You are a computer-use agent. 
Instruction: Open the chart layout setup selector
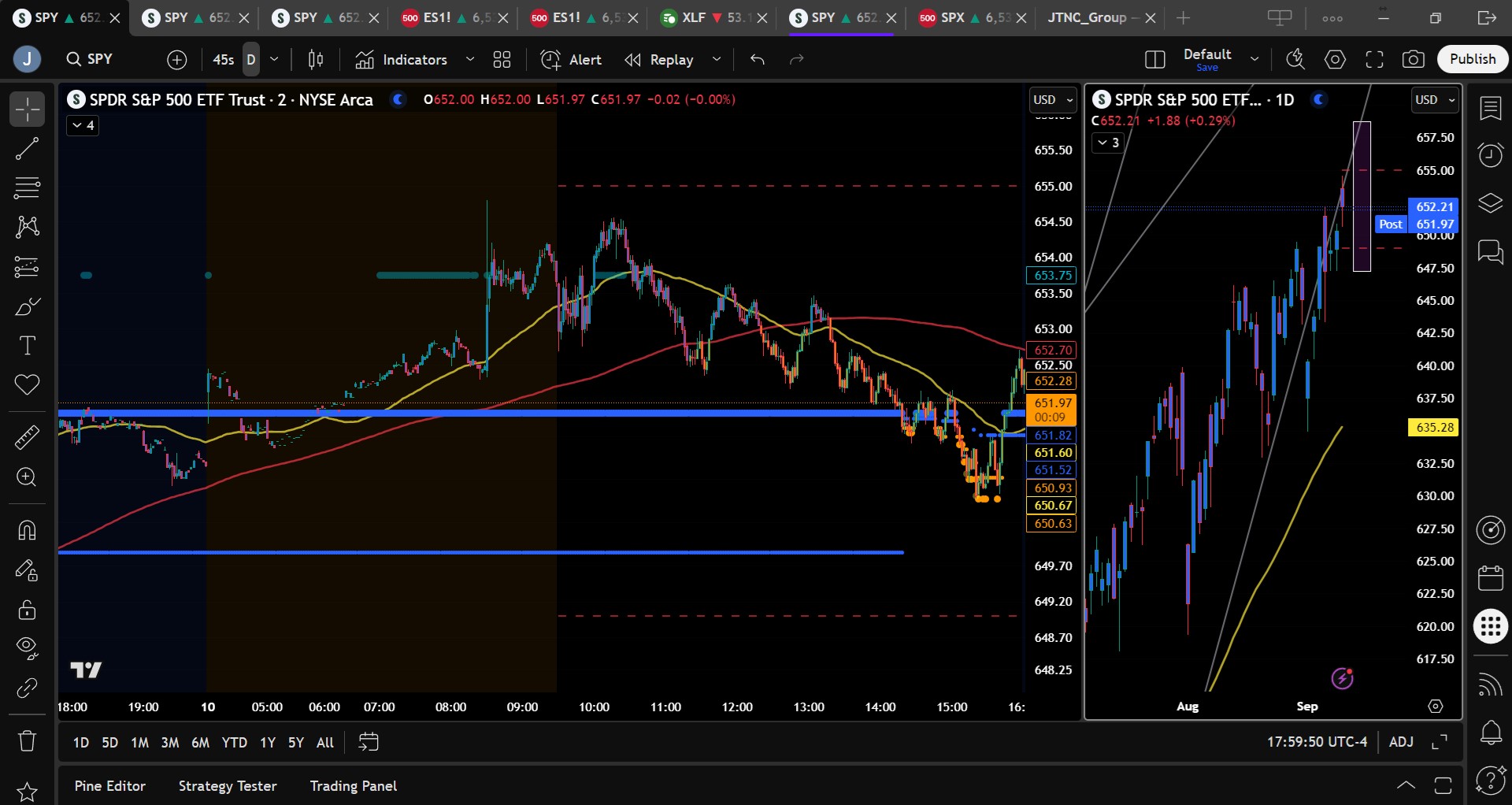pos(1155,59)
